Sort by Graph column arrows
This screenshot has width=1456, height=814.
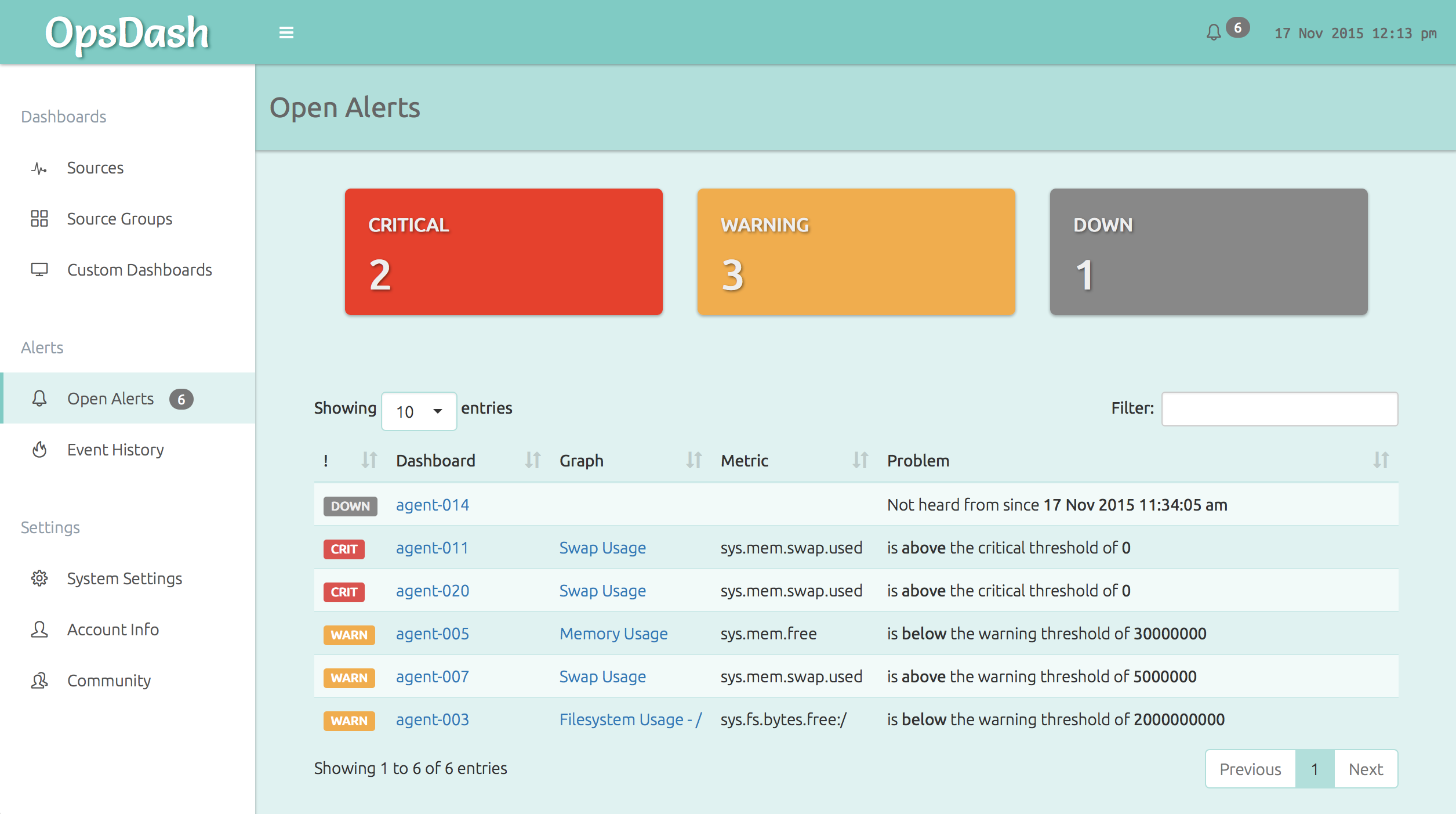point(694,460)
